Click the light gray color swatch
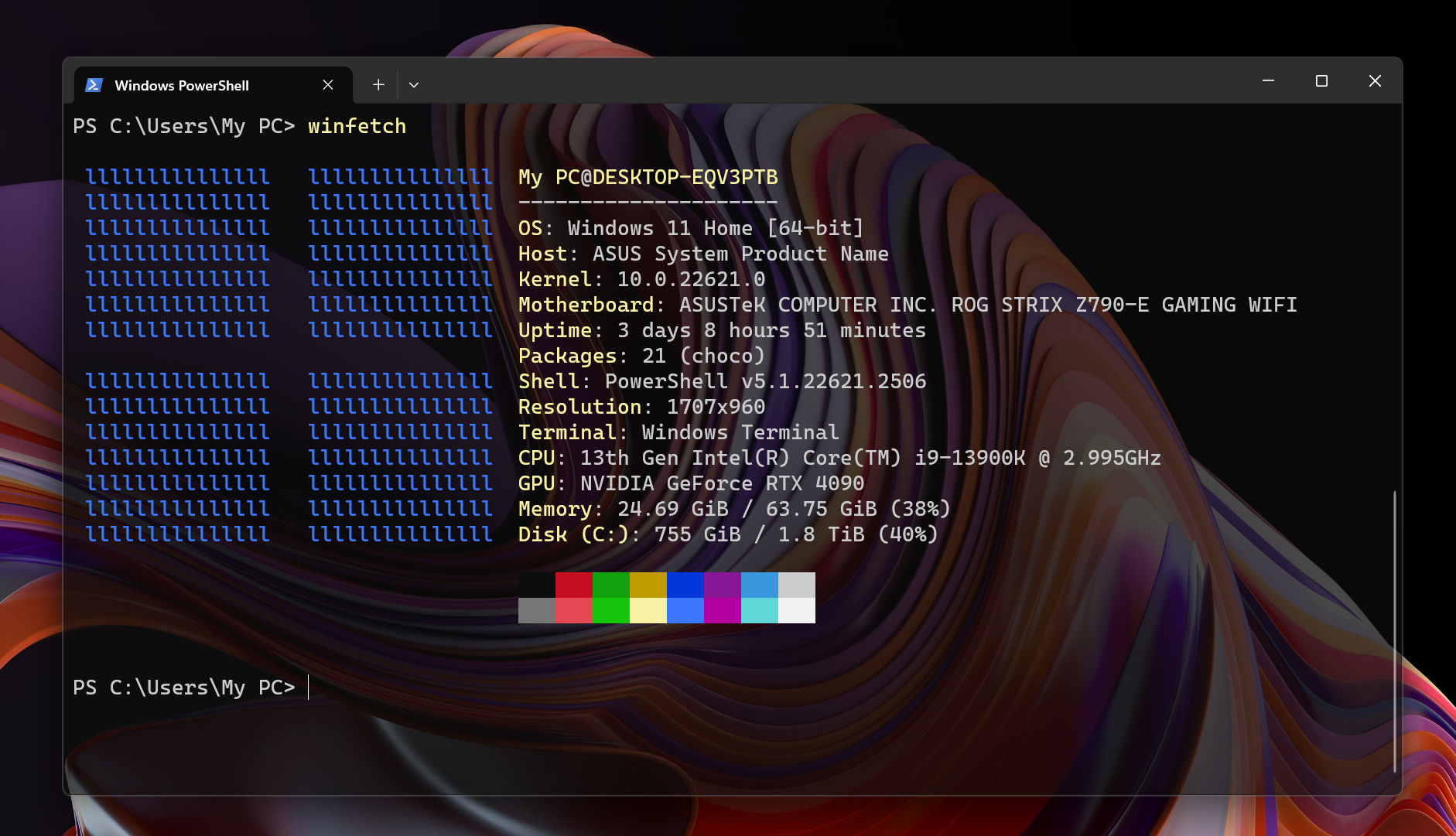The height and width of the screenshot is (836, 1456). point(797,585)
